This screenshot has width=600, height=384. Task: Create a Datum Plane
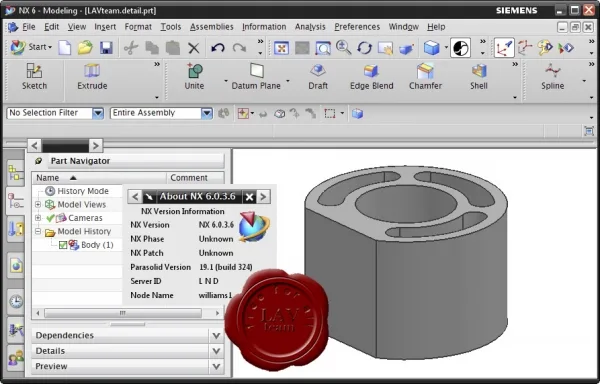[x=256, y=76]
